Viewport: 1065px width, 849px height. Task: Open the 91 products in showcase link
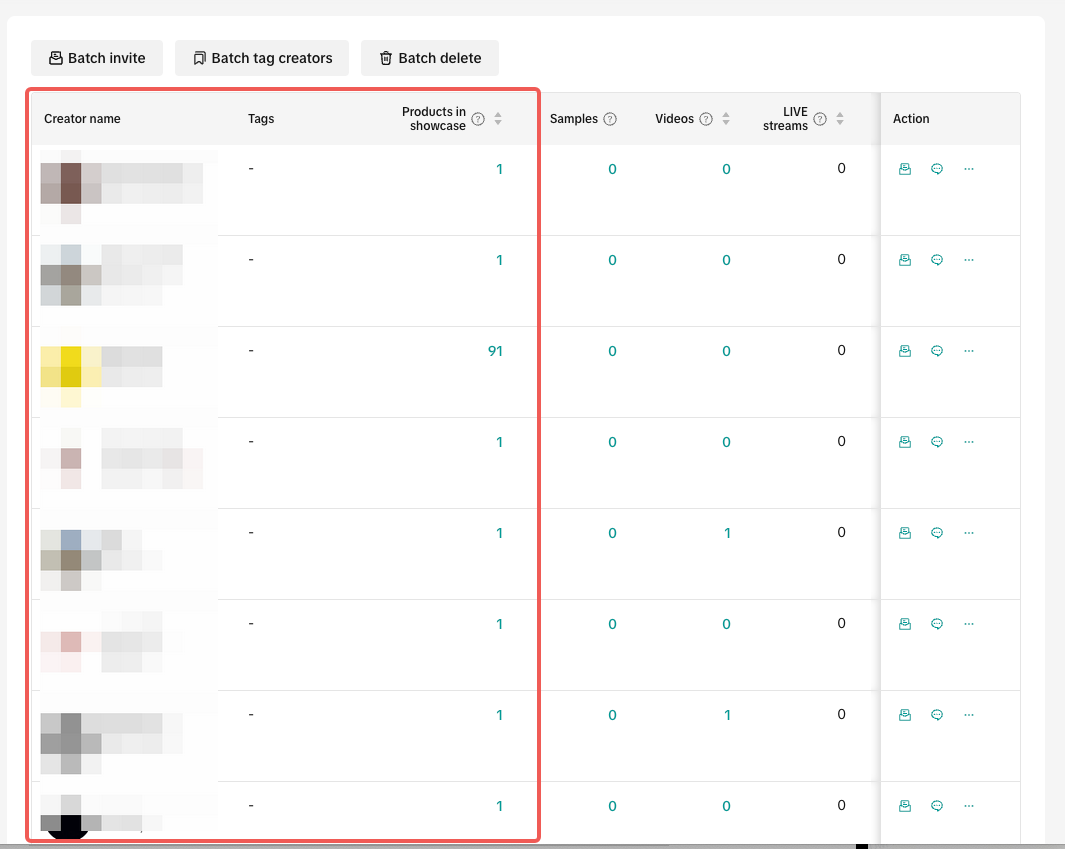point(495,351)
